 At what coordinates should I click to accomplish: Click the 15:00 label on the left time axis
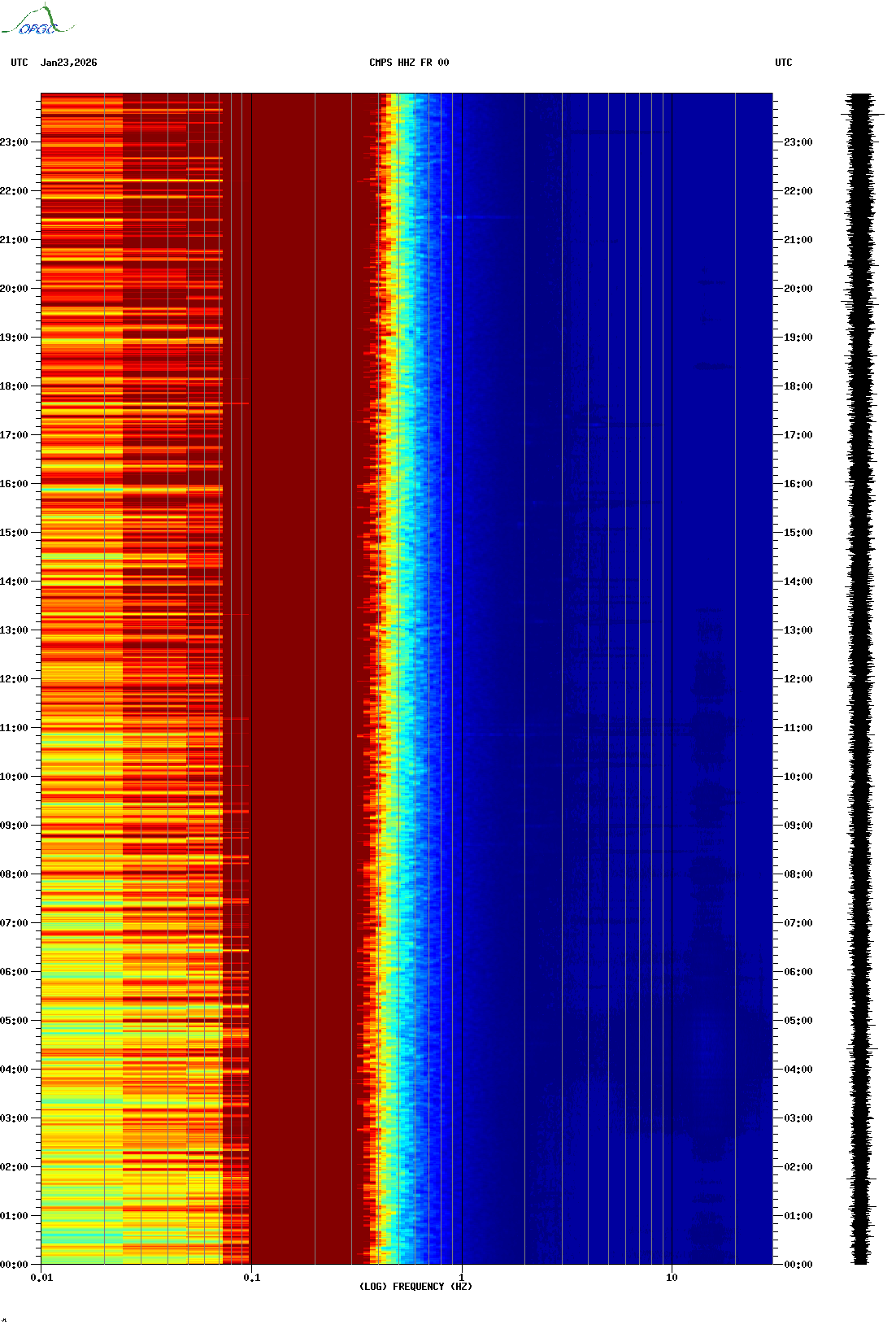tap(14, 533)
